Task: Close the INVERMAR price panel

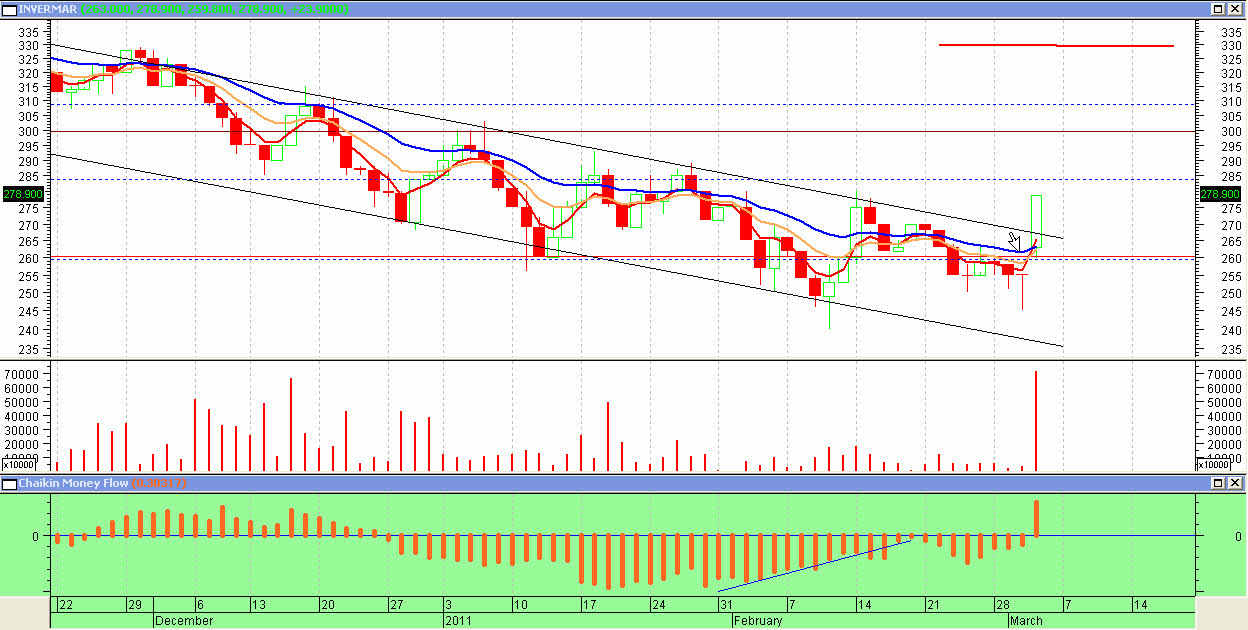Action: click(1236, 9)
